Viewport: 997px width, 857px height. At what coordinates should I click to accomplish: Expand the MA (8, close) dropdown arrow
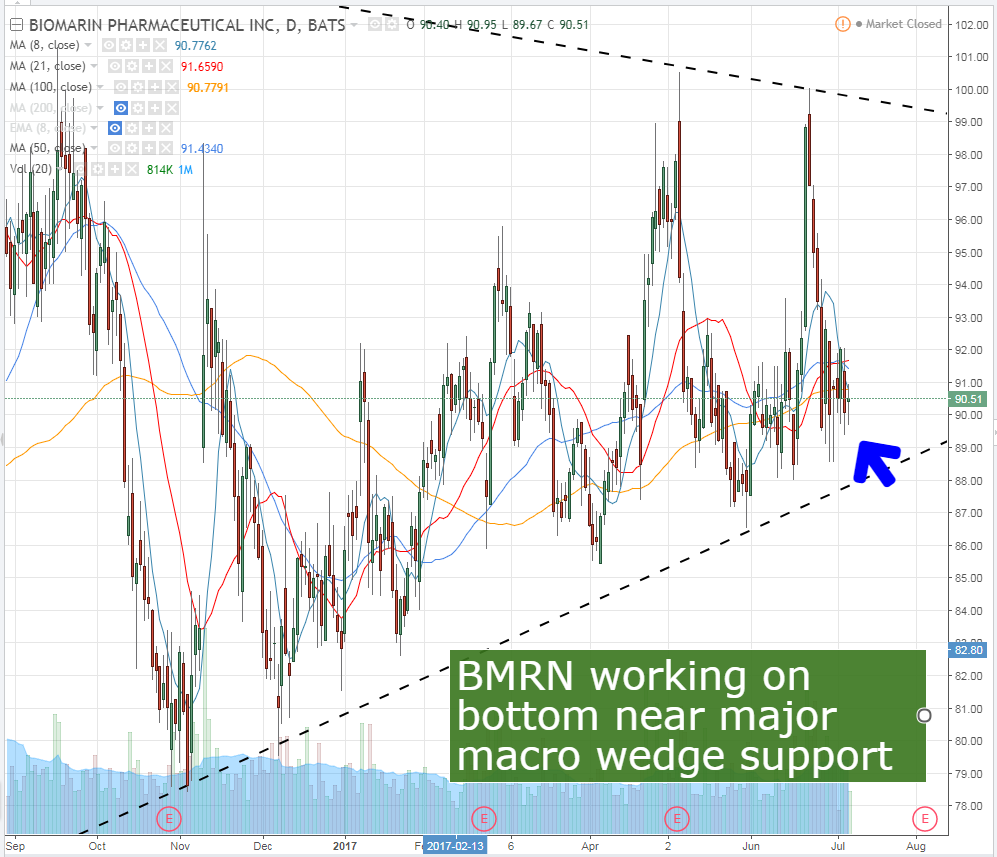click(88, 45)
